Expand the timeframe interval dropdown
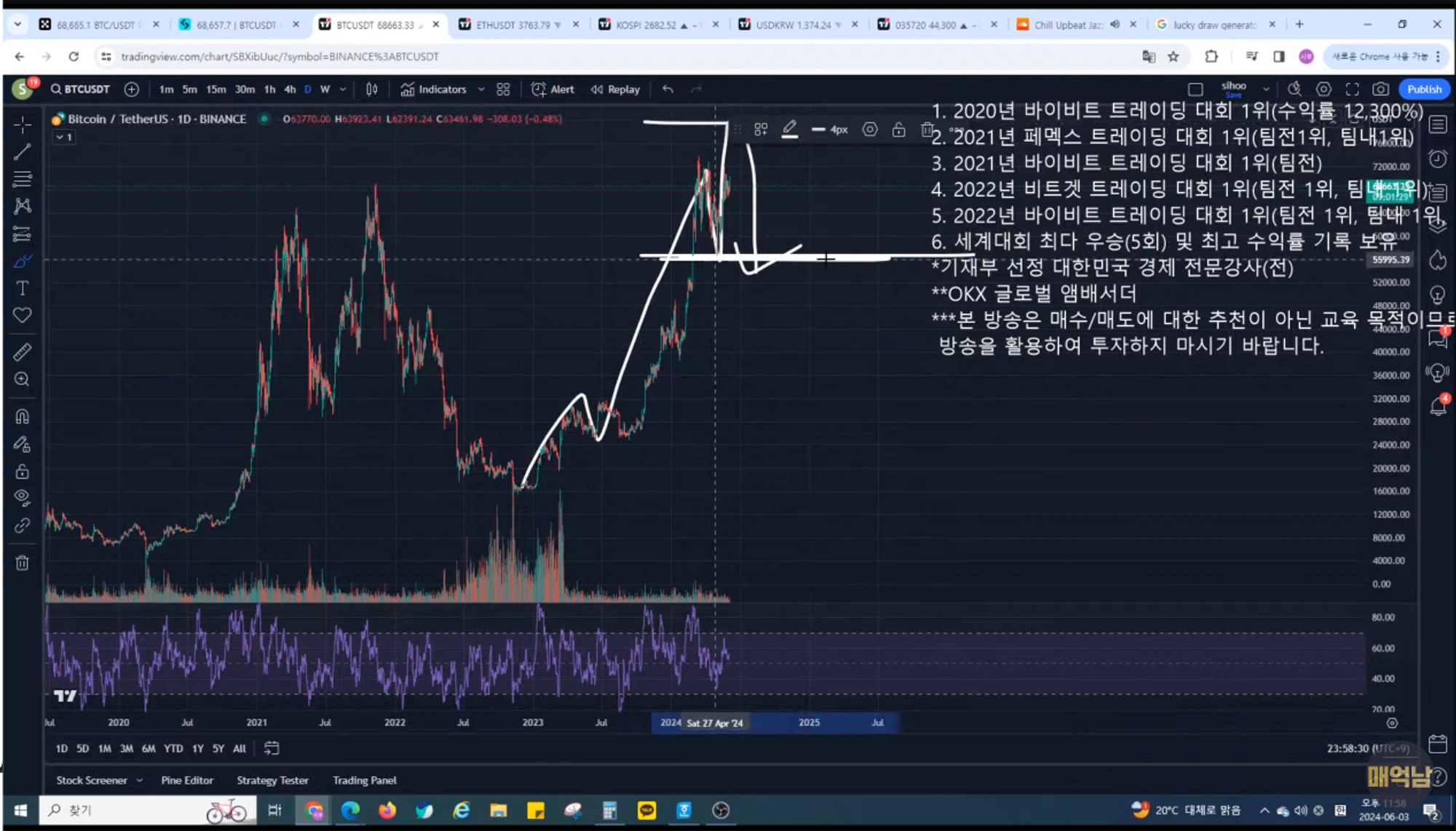The height and width of the screenshot is (831, 1456). point(343,89)
